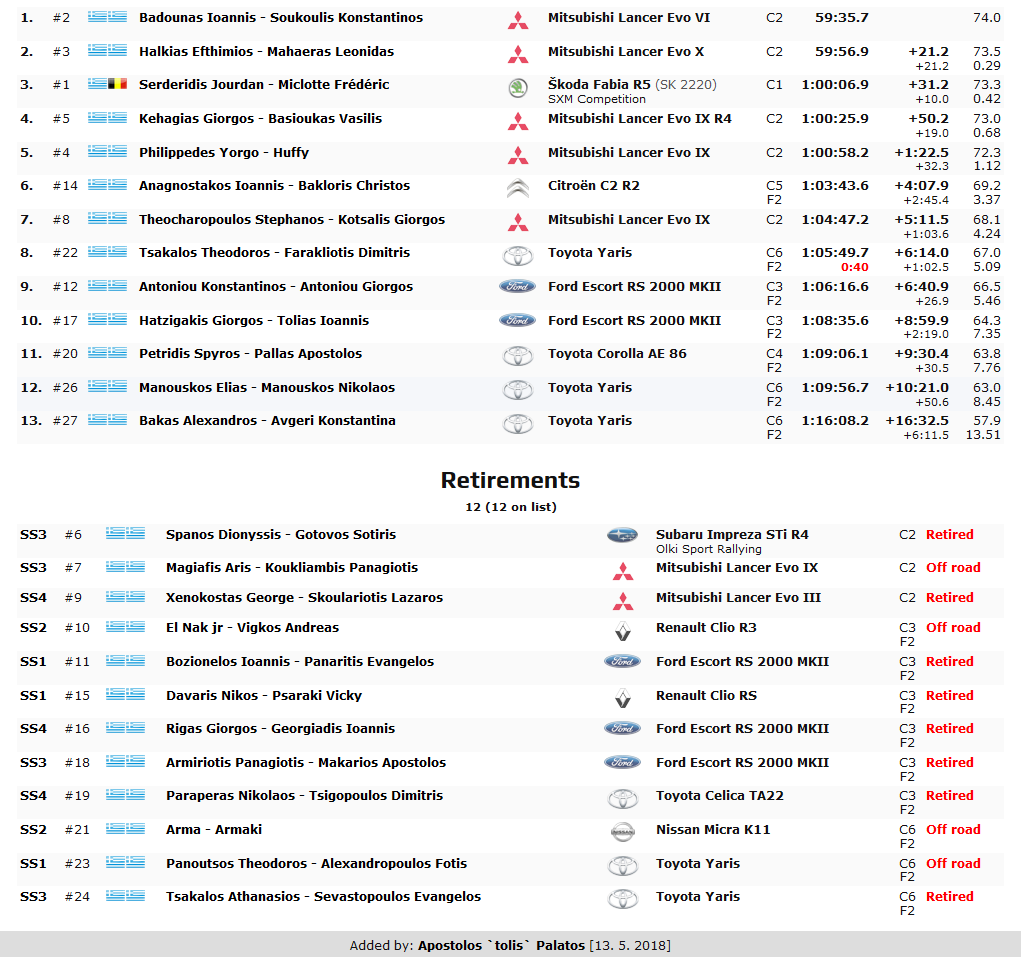Open Halkias Efthimios - Mahaeras Leonidas crew
The height and width of the screenshot is (957, 1021).
tap(266, 51)
